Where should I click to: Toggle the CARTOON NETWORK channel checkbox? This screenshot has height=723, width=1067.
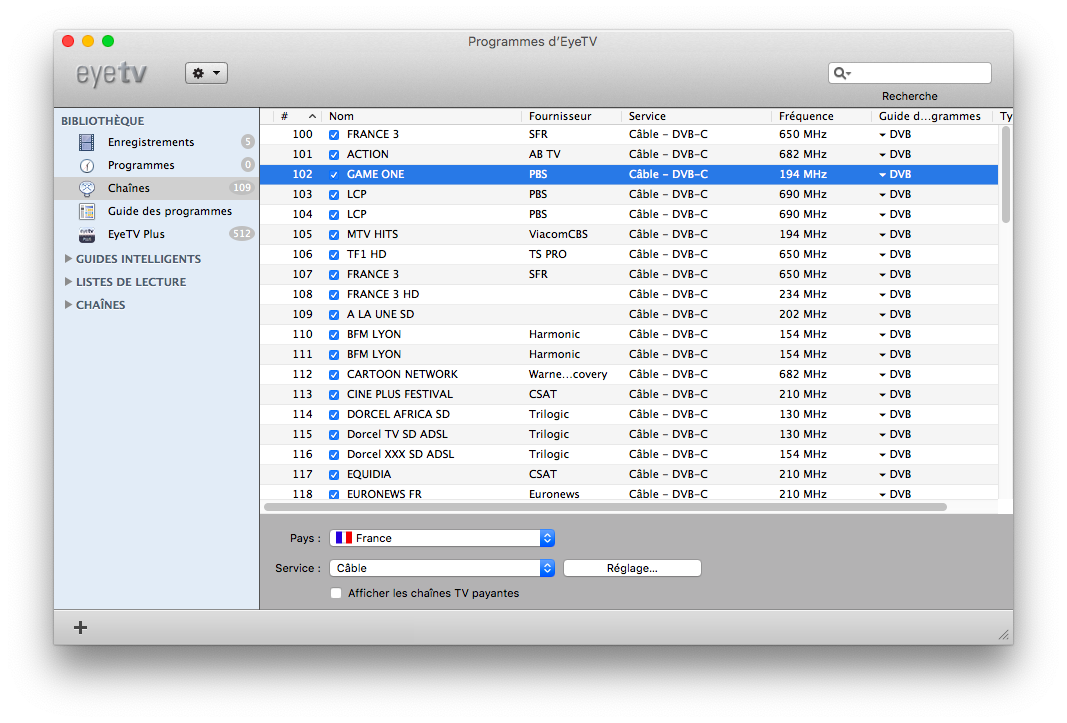(x=334, y=374)
